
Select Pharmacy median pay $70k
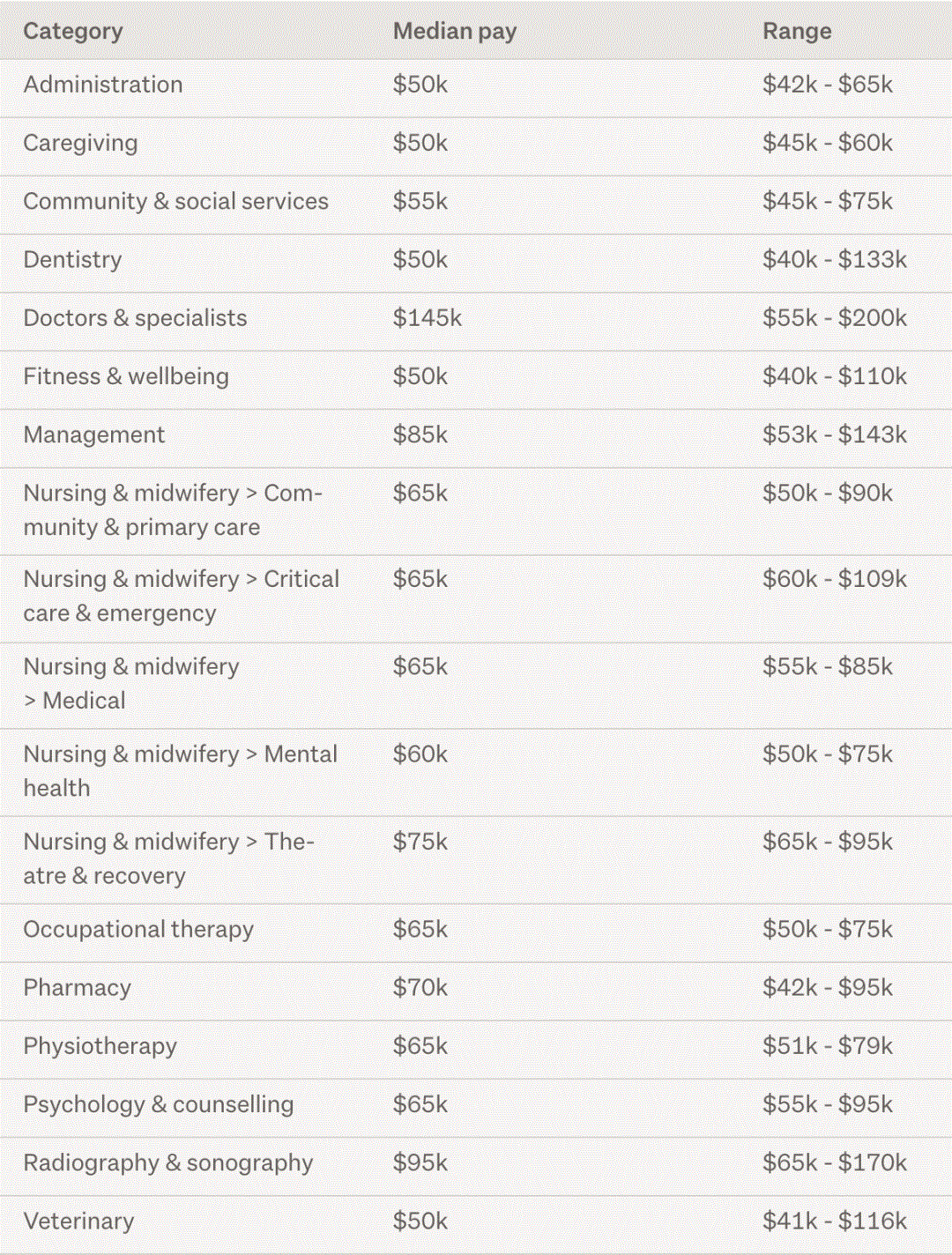420,987
